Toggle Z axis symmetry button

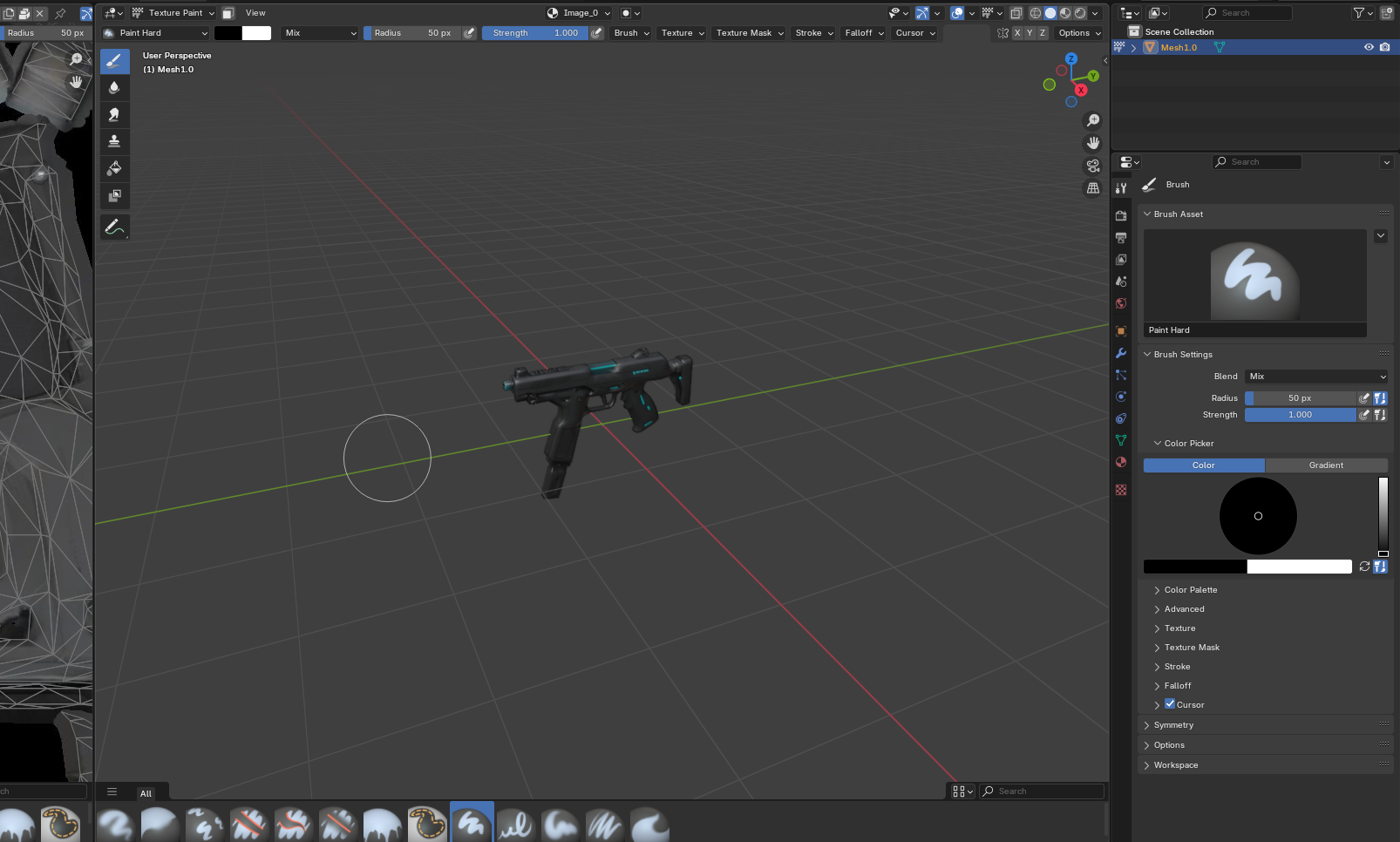(x=1043, y=33)
